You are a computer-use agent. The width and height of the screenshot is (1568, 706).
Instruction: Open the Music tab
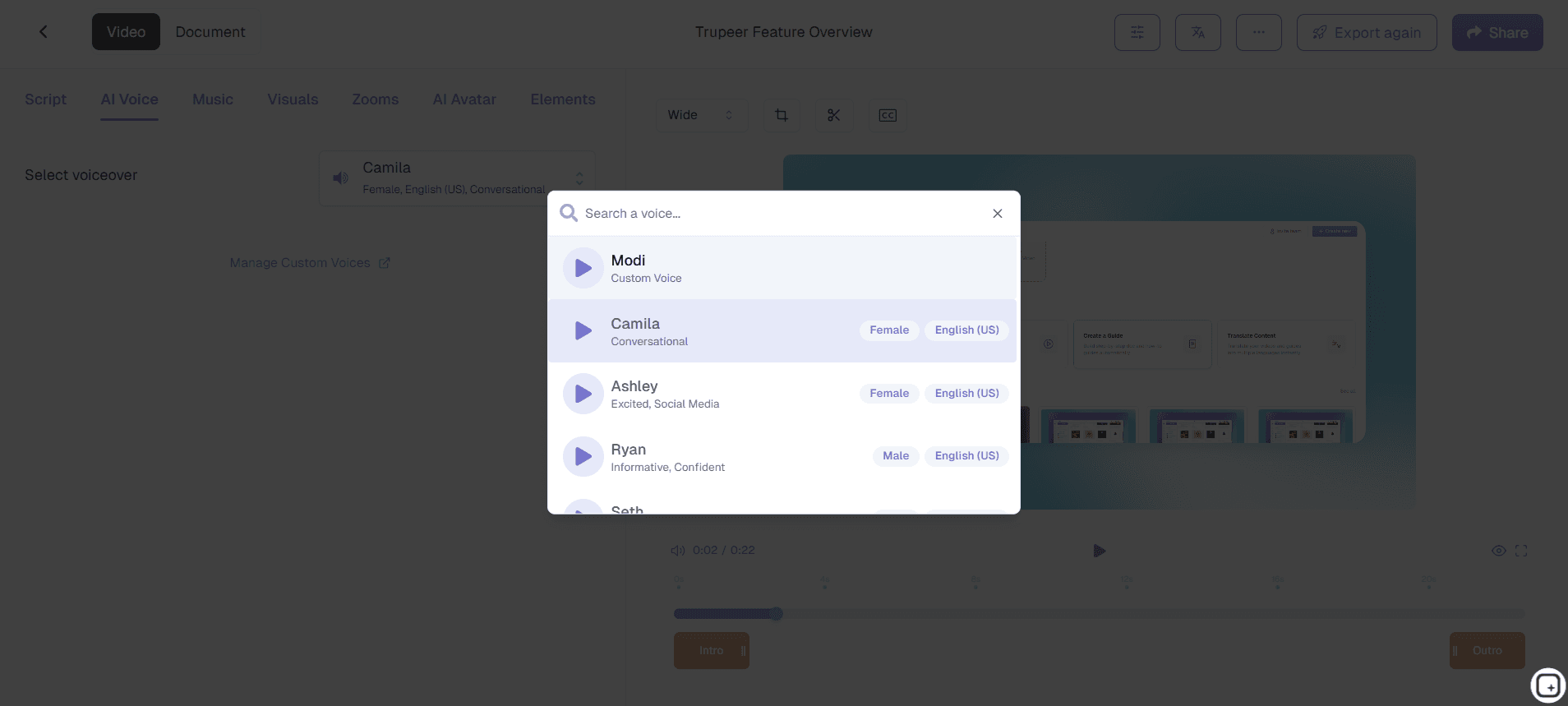coord(213,99)
